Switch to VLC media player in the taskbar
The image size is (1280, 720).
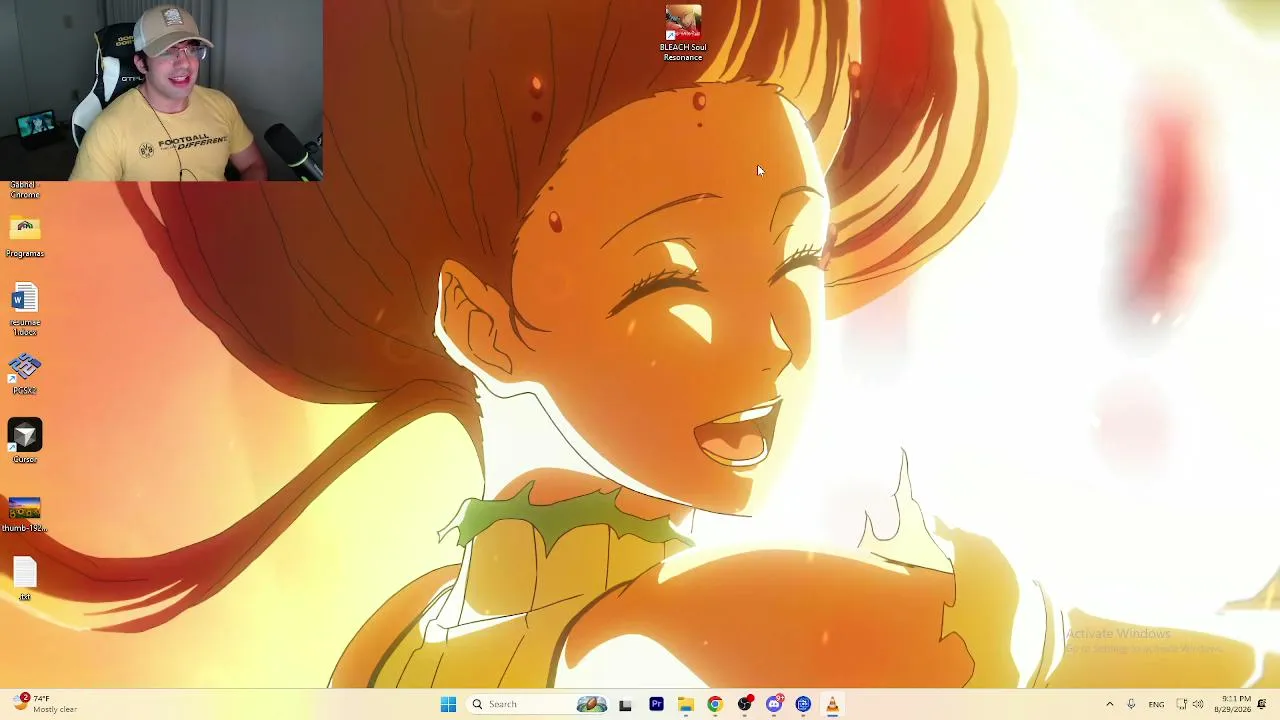coord(832,704)
